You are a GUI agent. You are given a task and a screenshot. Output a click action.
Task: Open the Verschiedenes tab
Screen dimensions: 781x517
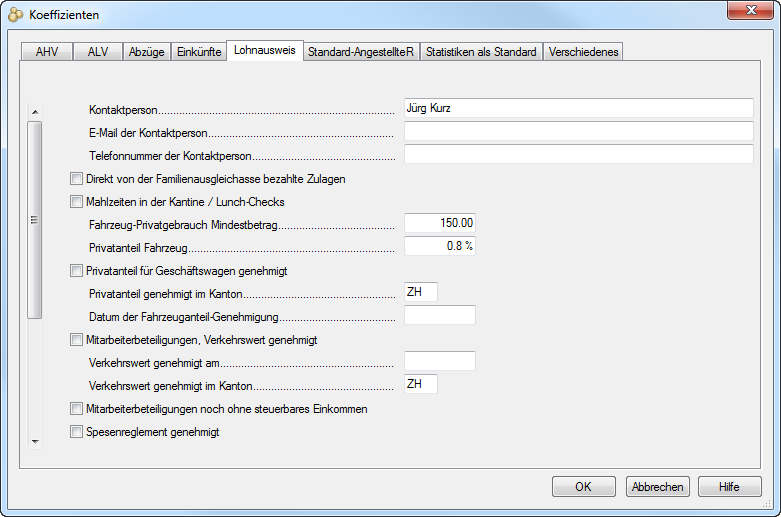[x=583, y=52]
